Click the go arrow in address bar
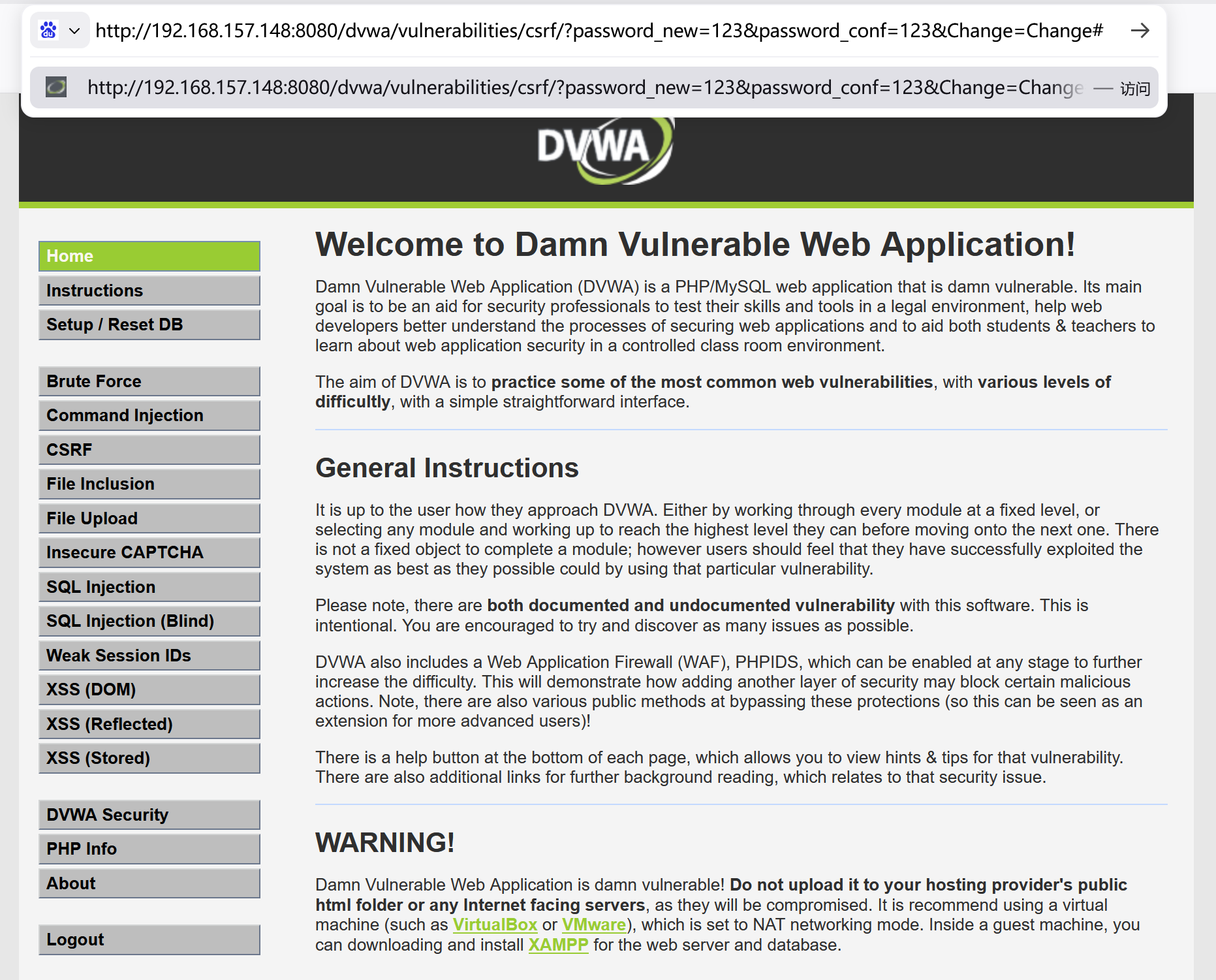This screenshot has height=980, width=1216. (x=1140, y=31)
